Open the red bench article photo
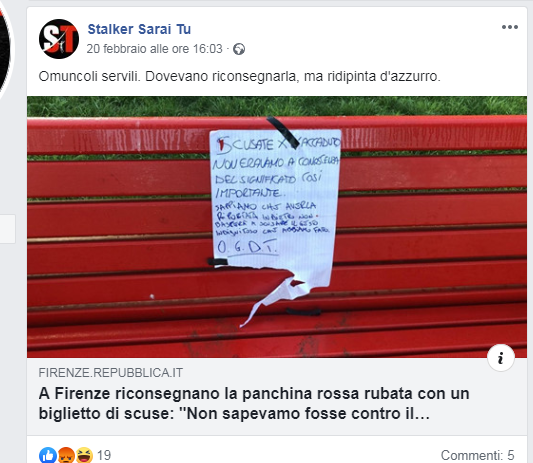Image resolution: width=533 pixels, height=463 pixels. tap(277, 227)
